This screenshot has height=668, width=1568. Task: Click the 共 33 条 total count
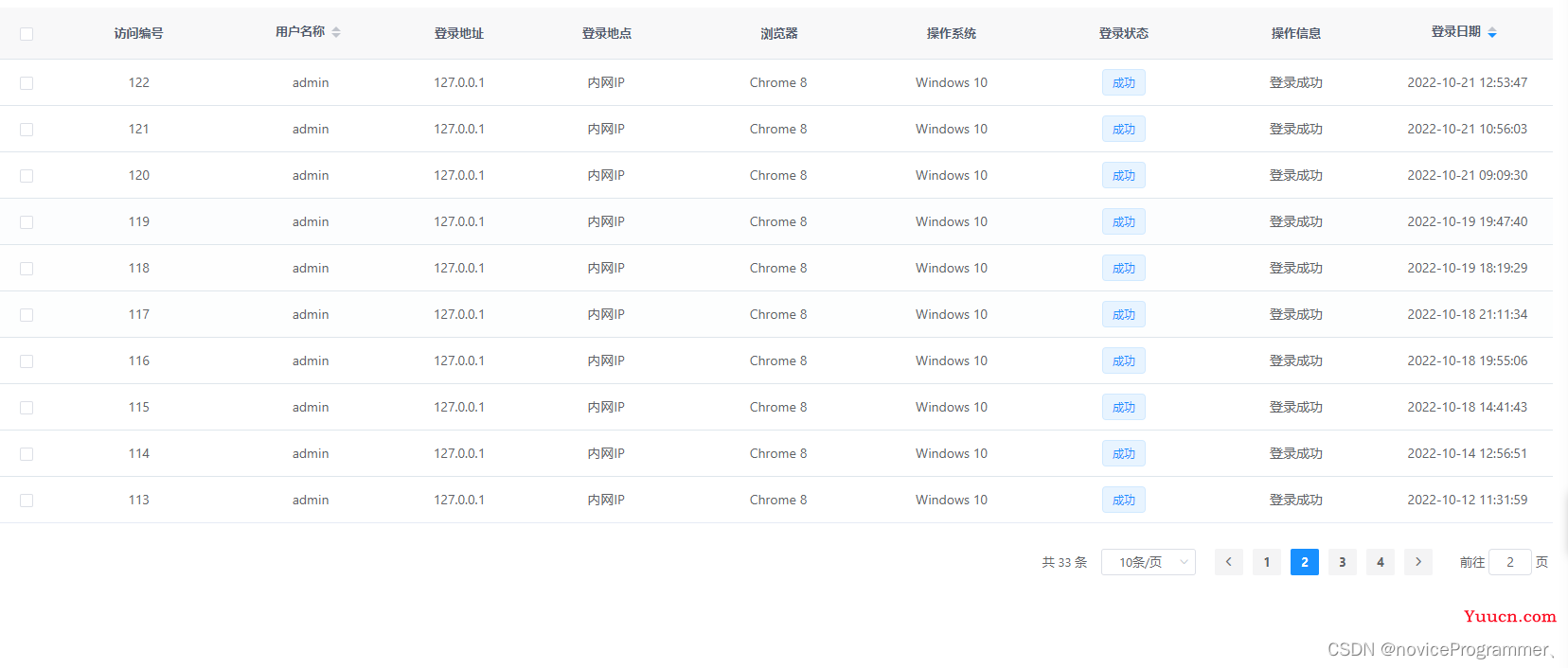tap(1064, 562)
